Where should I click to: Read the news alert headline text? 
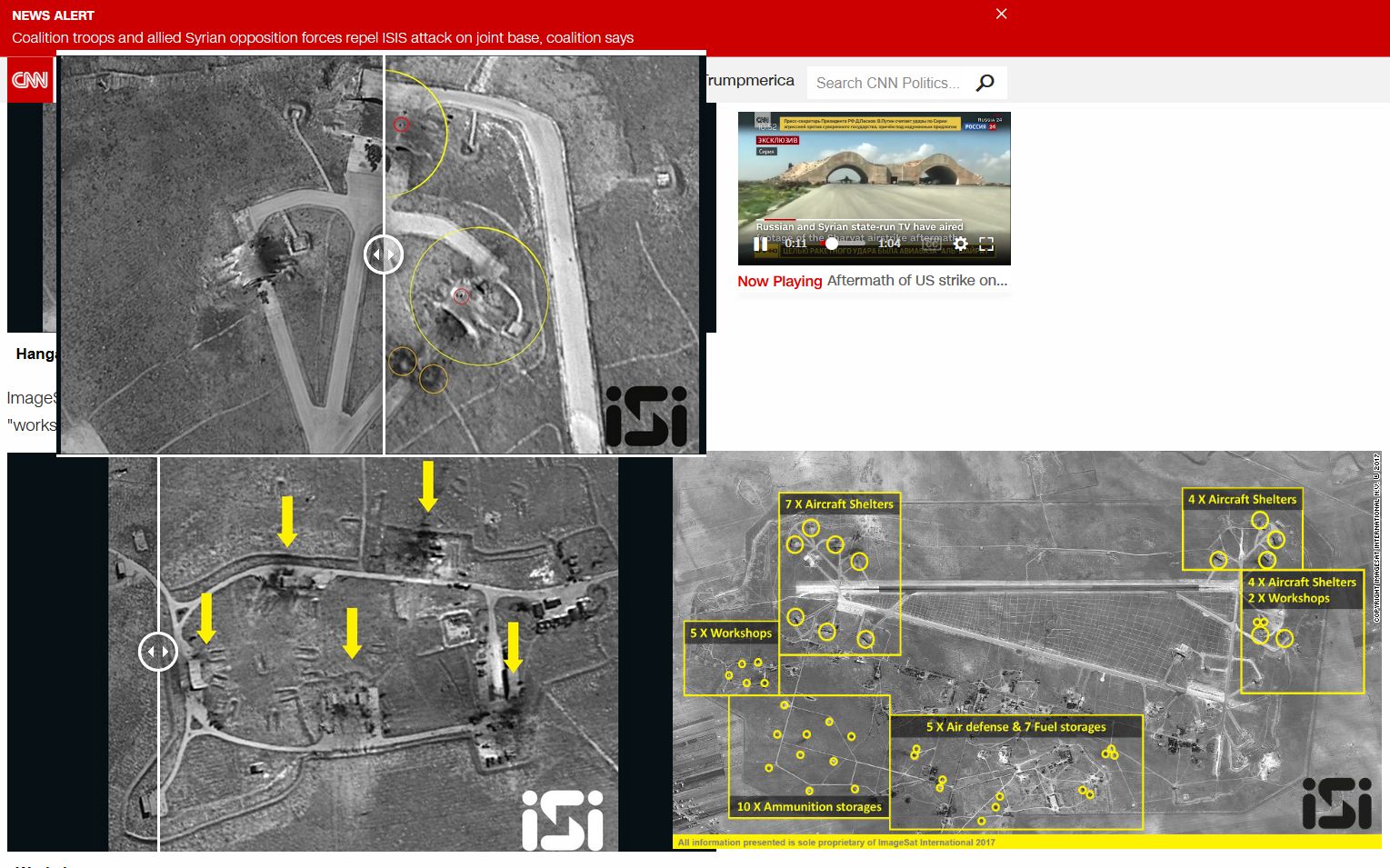pyautogui.click(x=323, y=37)
